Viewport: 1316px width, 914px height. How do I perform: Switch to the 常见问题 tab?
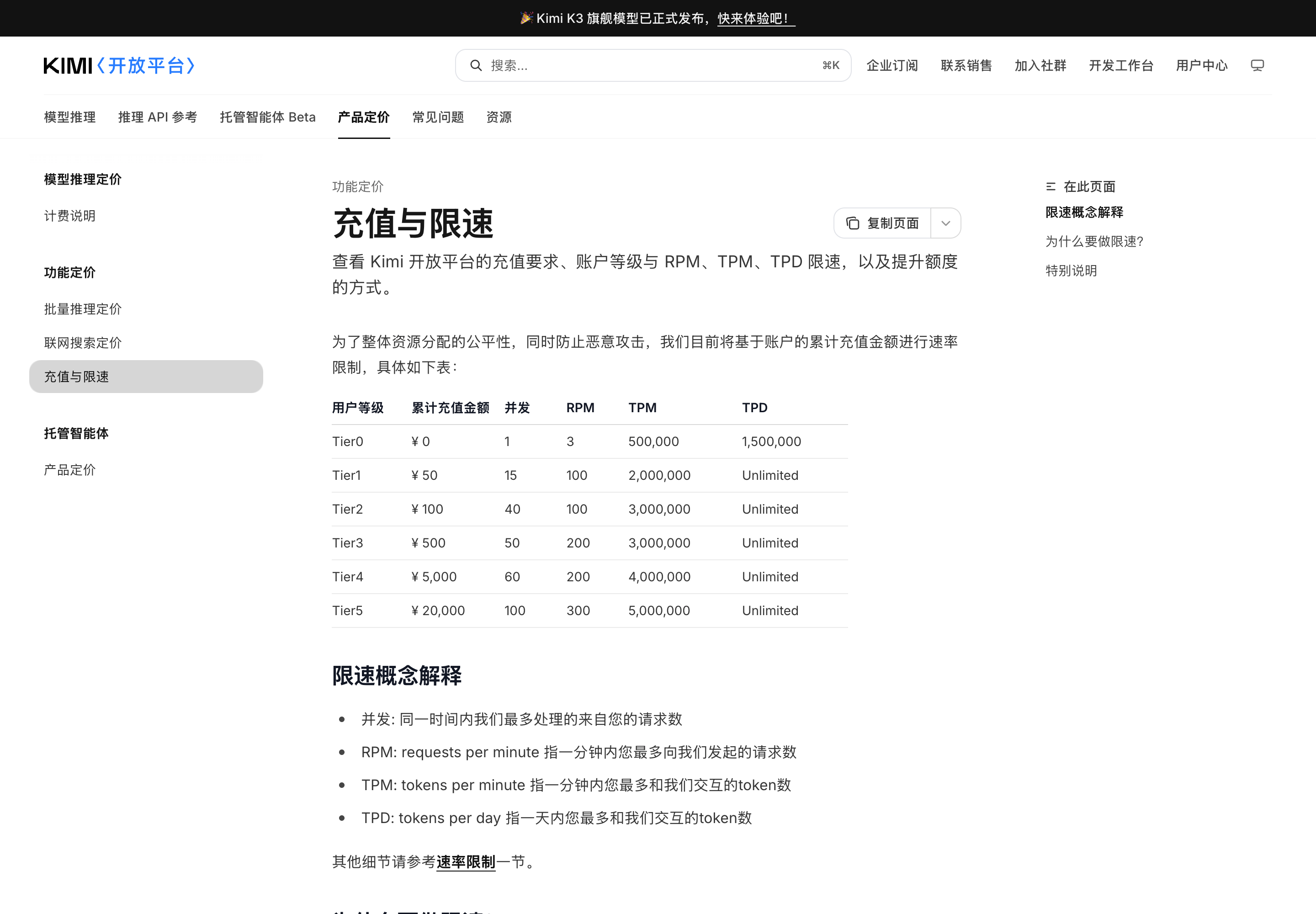click(x=438, y=117)
